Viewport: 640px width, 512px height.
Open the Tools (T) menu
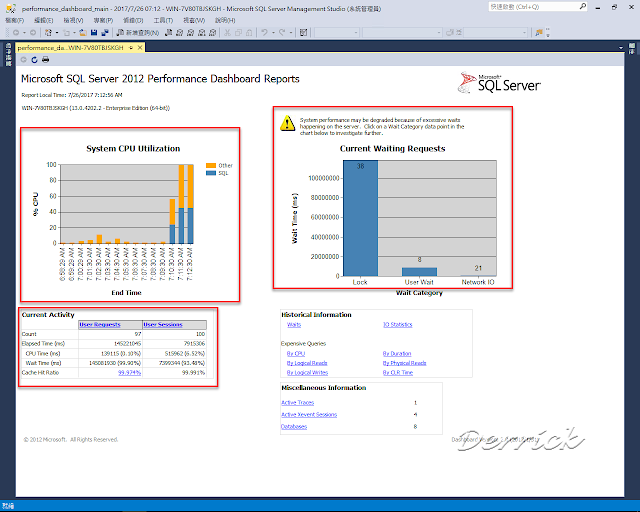[163, 20]
